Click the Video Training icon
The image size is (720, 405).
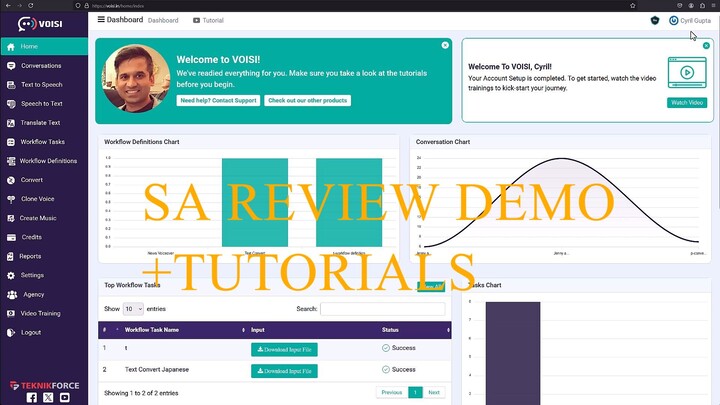coord(11,314)
